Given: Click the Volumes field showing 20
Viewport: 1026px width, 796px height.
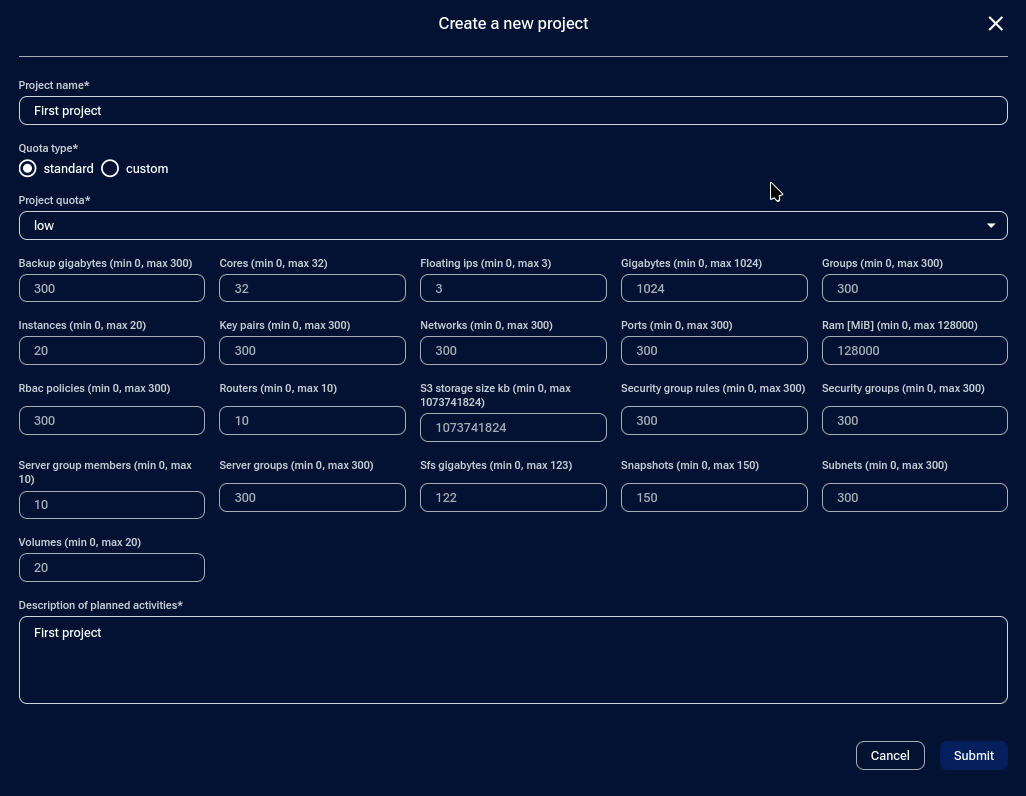Looking at the screenshot, I should click(112, 568).
